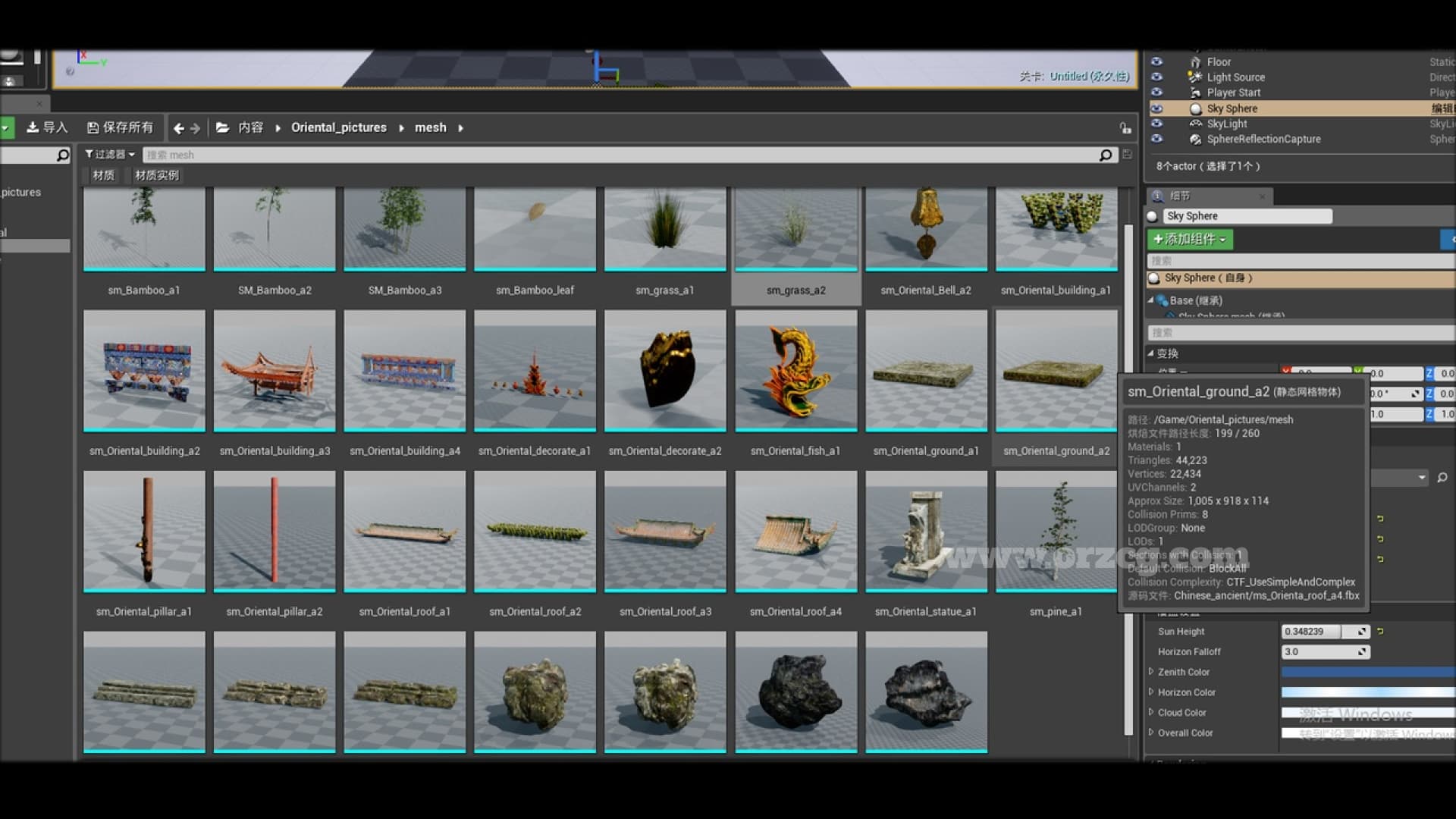Open the Add Component (添加组件) dropdown

(x=1189, y=239)
